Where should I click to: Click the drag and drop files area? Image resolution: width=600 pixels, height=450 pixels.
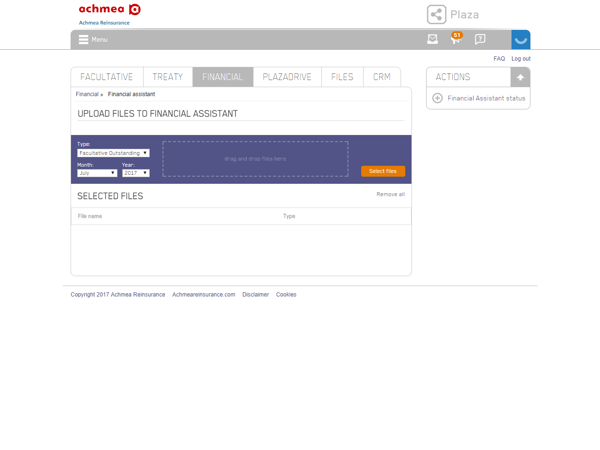pos(255,159)
